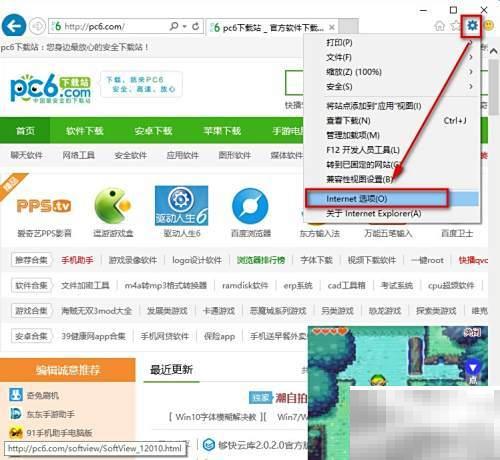Click the logo设计软件 link
500x460 pixels.
(x=197, y=260)
